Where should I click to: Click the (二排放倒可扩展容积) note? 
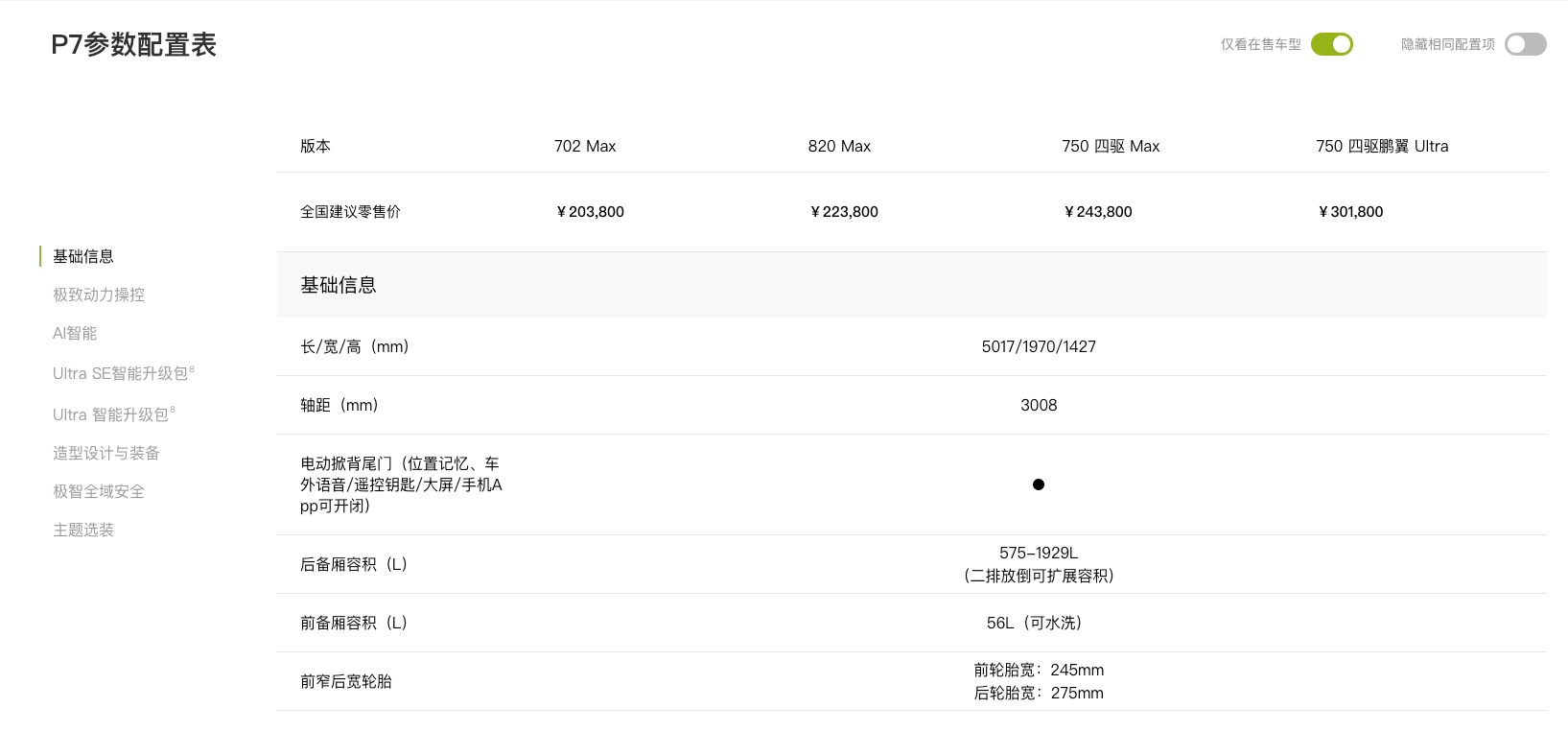tap(1039, 576)
